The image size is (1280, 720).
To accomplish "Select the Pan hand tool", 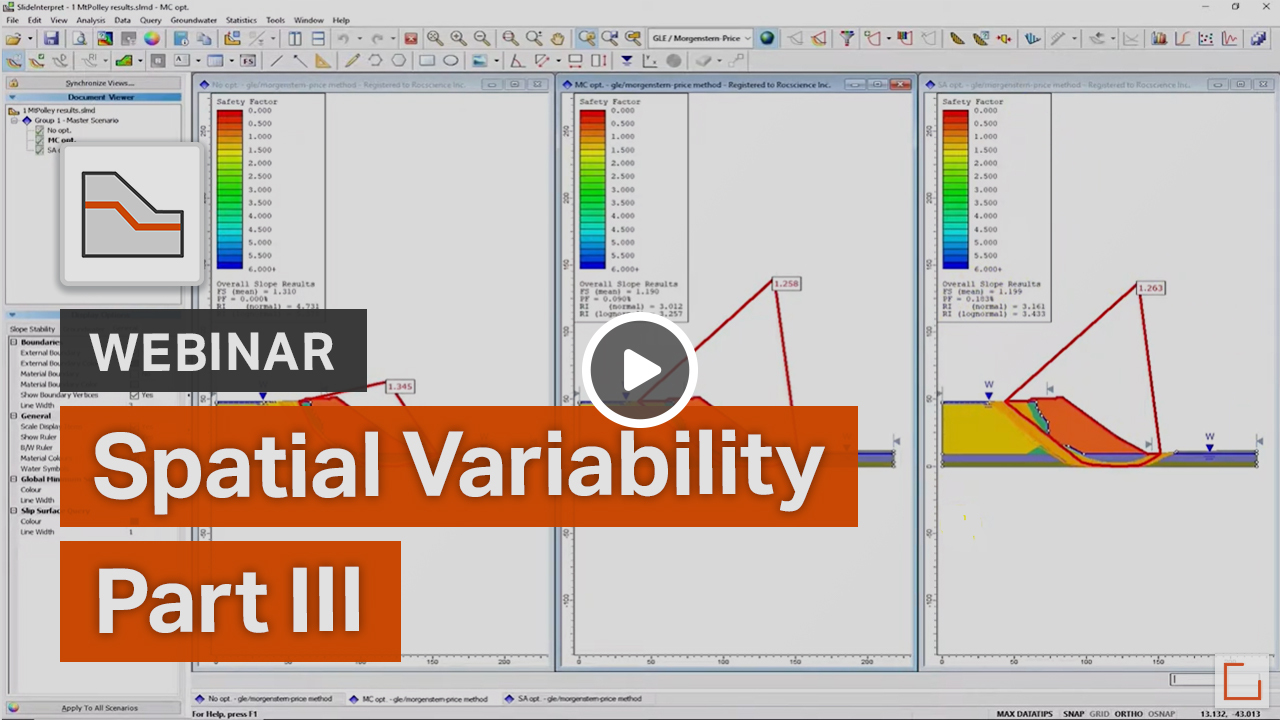I will click(557, 38).
